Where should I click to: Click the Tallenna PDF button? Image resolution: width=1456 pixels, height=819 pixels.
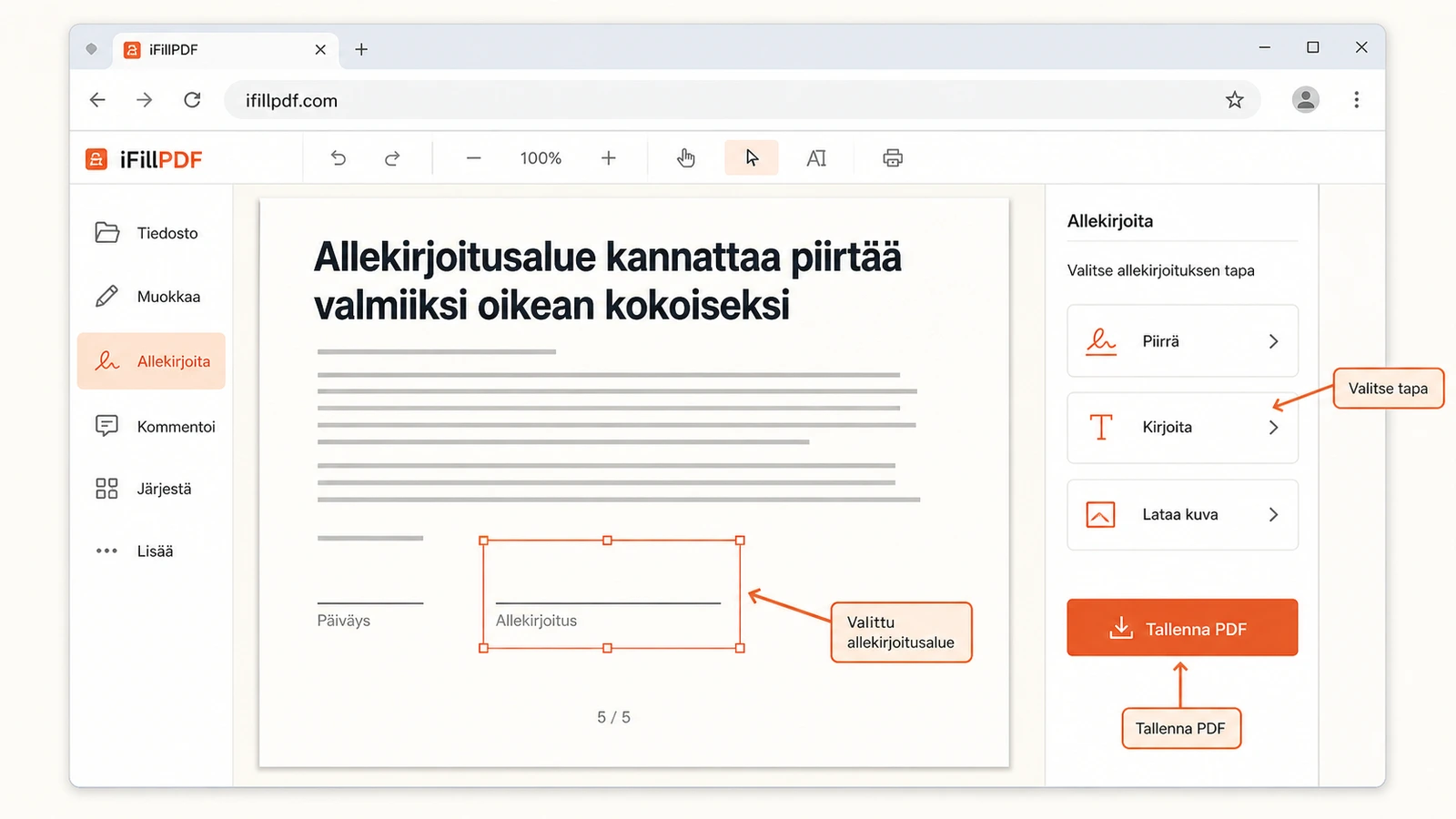point(1182,628)
